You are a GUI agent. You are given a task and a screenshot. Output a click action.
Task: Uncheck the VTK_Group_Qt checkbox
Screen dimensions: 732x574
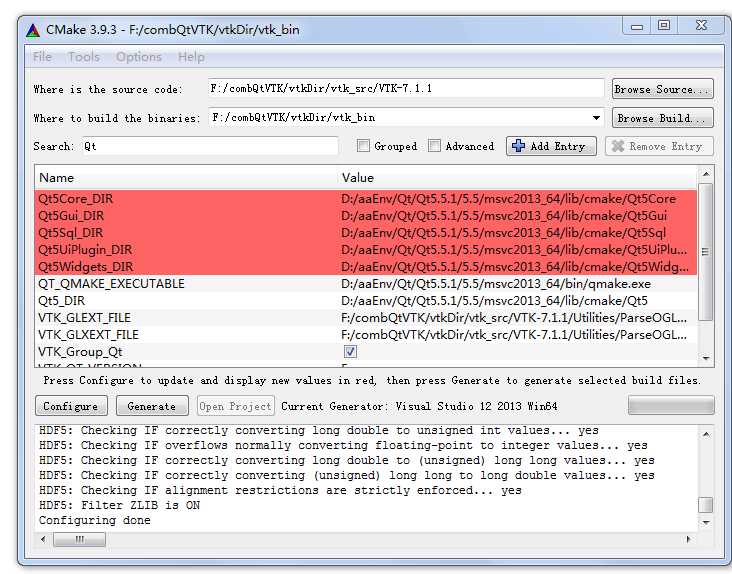350,351
